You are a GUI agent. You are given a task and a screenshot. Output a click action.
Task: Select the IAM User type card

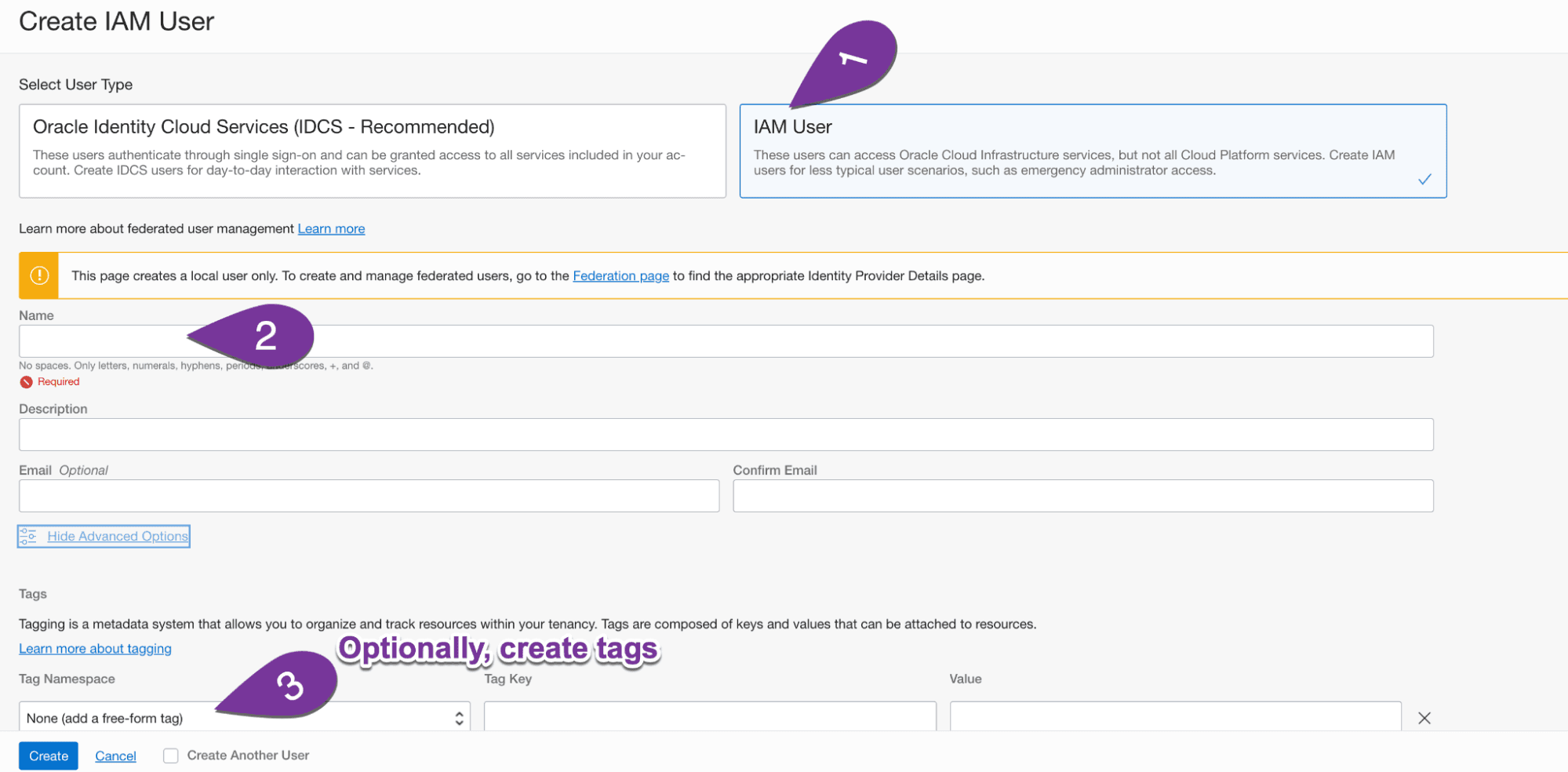click(x=1092, y=151)
